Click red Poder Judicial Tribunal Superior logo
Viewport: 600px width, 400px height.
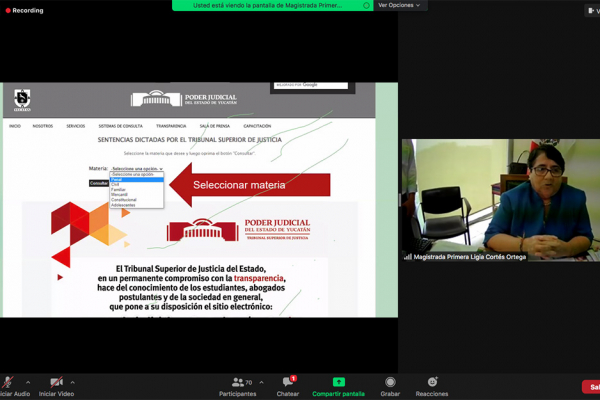238,230
